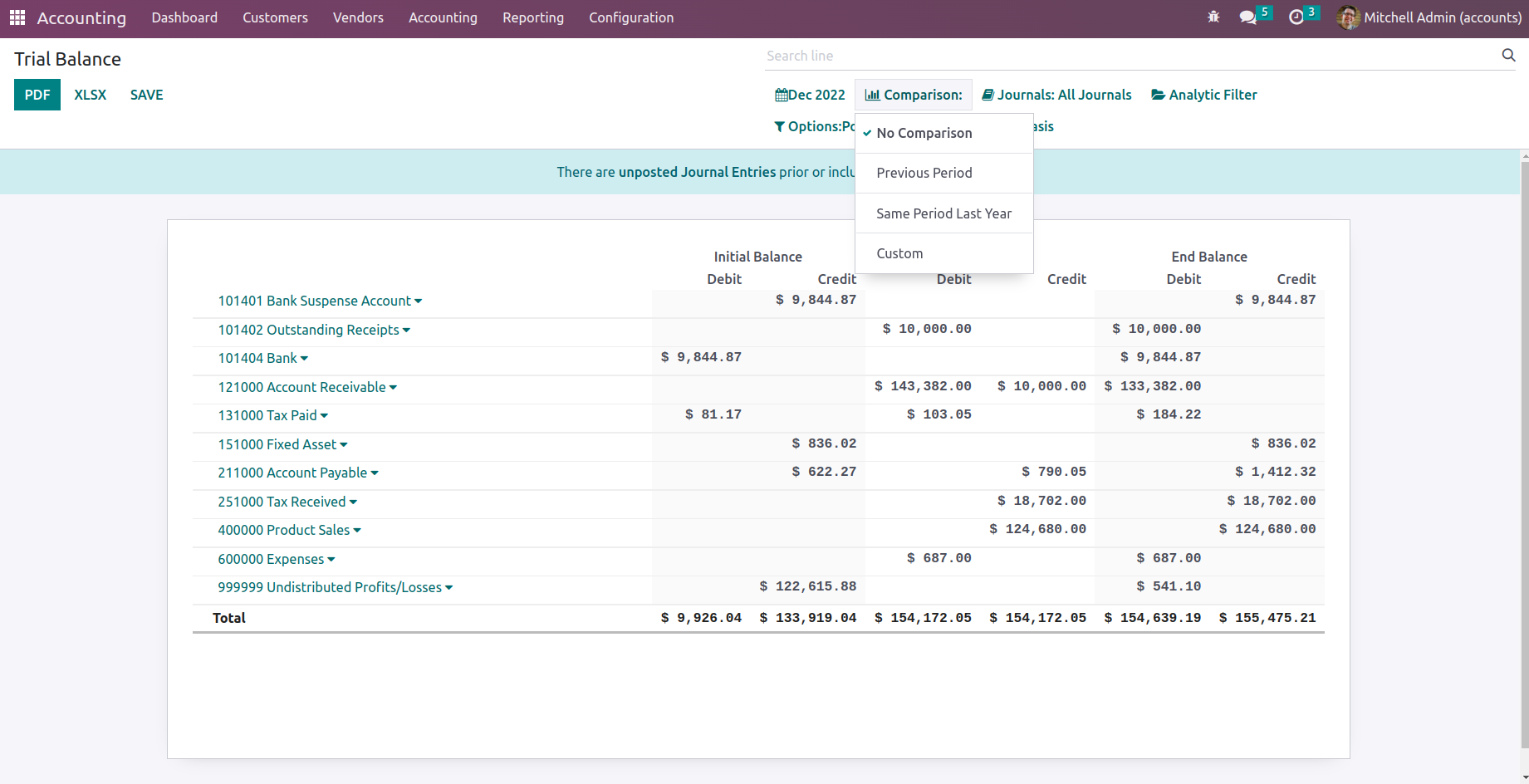Open the Customers menu
The width and height of the screenshot is (1529, 784).
pyautogui.click(x=275, y=17)
